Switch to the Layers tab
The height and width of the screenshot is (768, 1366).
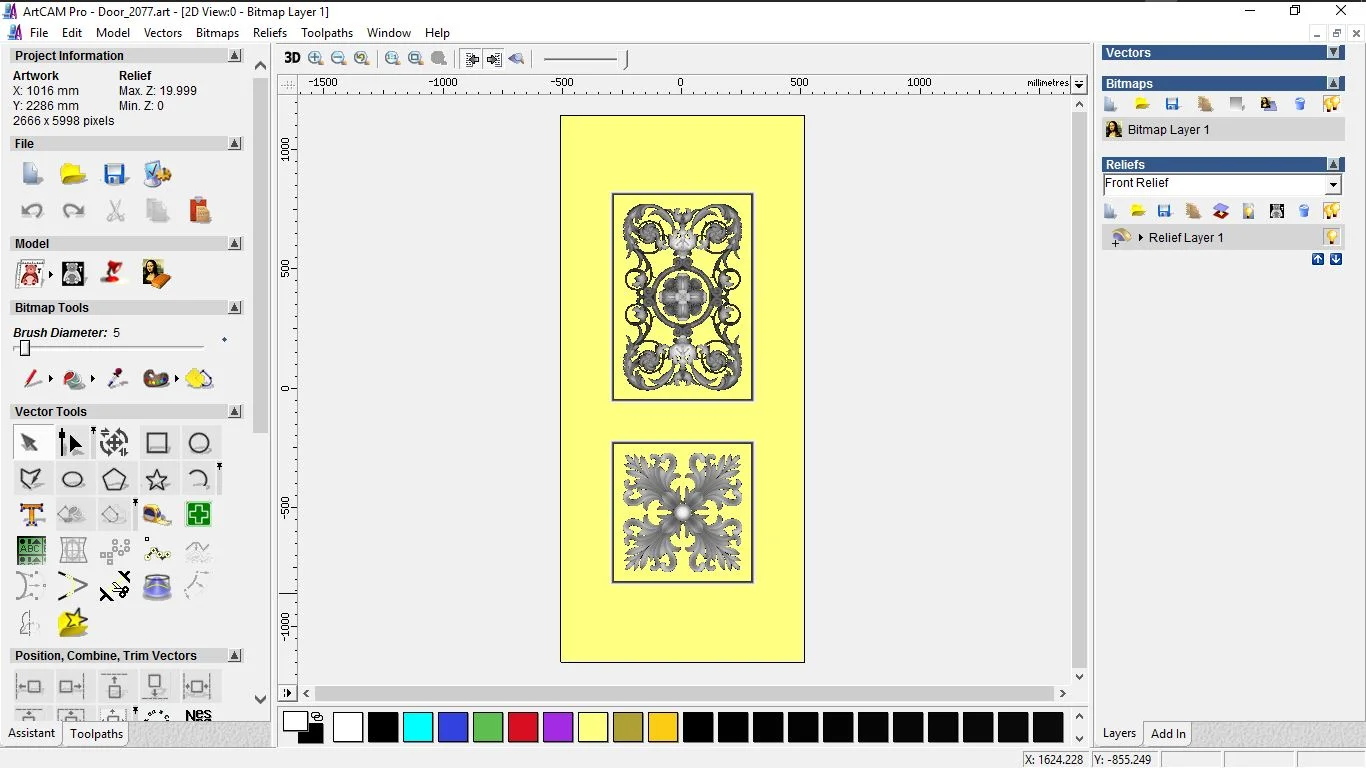1118,733
